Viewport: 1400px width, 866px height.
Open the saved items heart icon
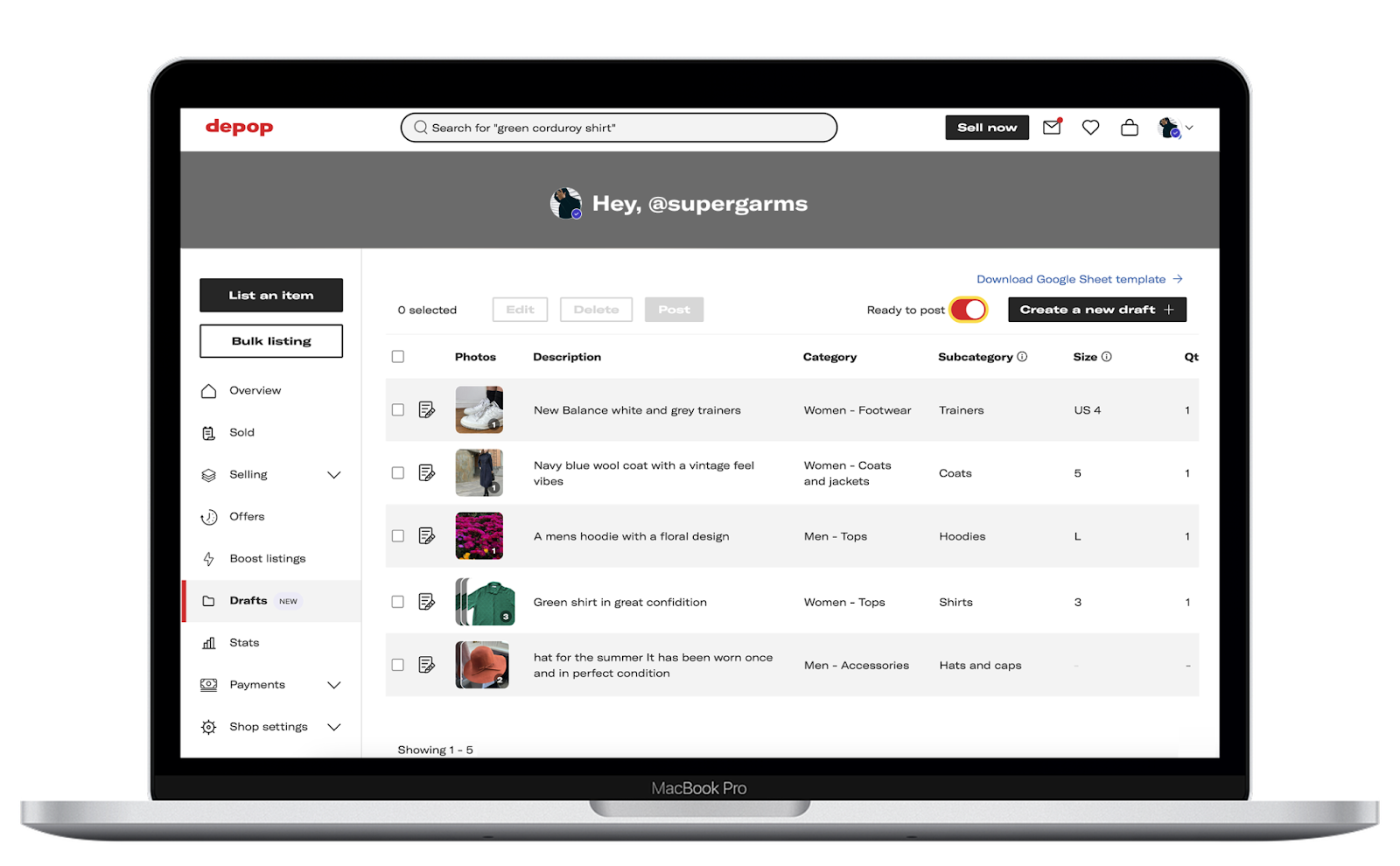[x=1090, y=128]
